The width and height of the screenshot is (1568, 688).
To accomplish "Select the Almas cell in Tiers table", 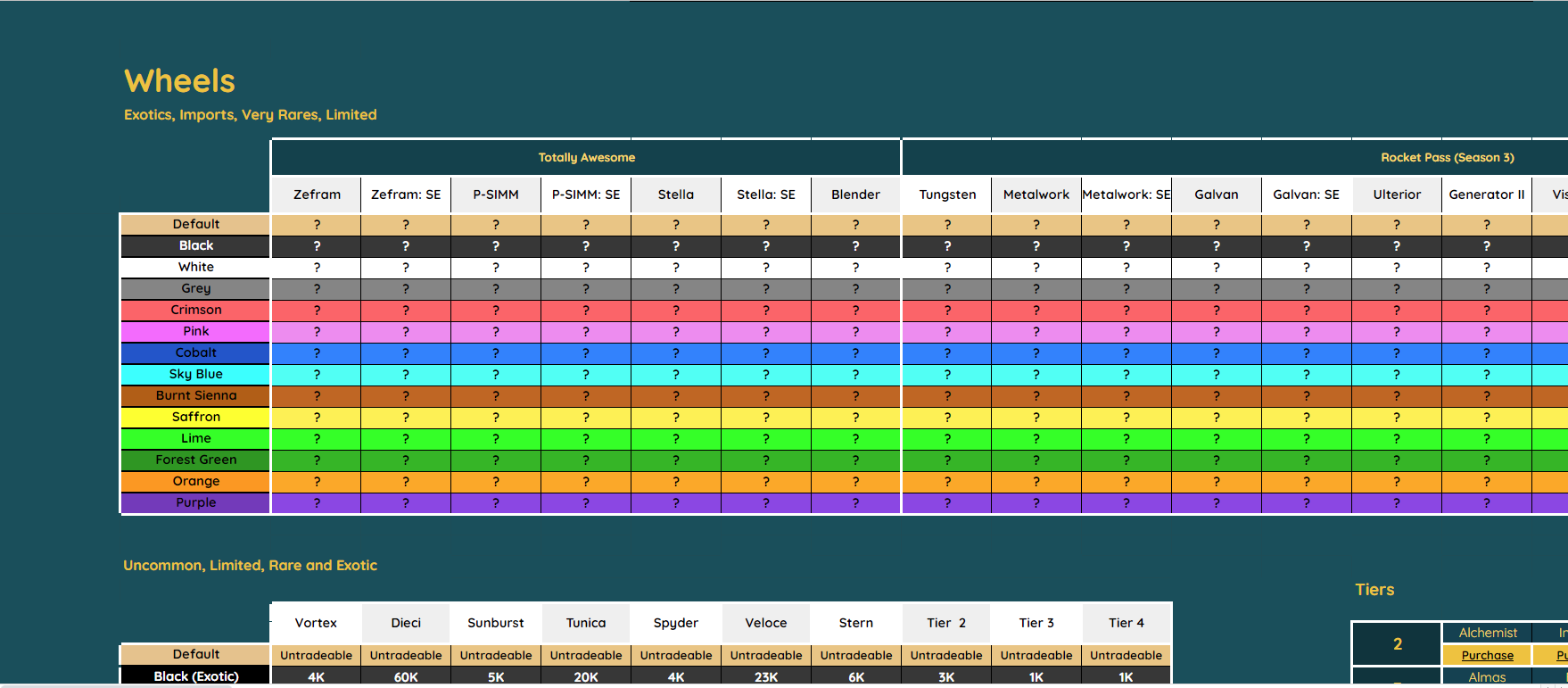I will (1487, 677).
